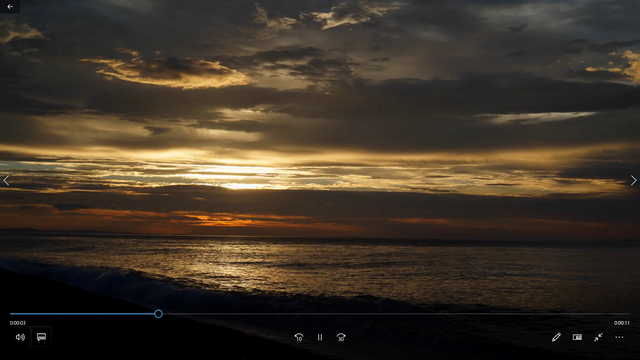Screen dimensions: 640x360
Task: Go to the previous video with left chevron
Action: (6, 180)
